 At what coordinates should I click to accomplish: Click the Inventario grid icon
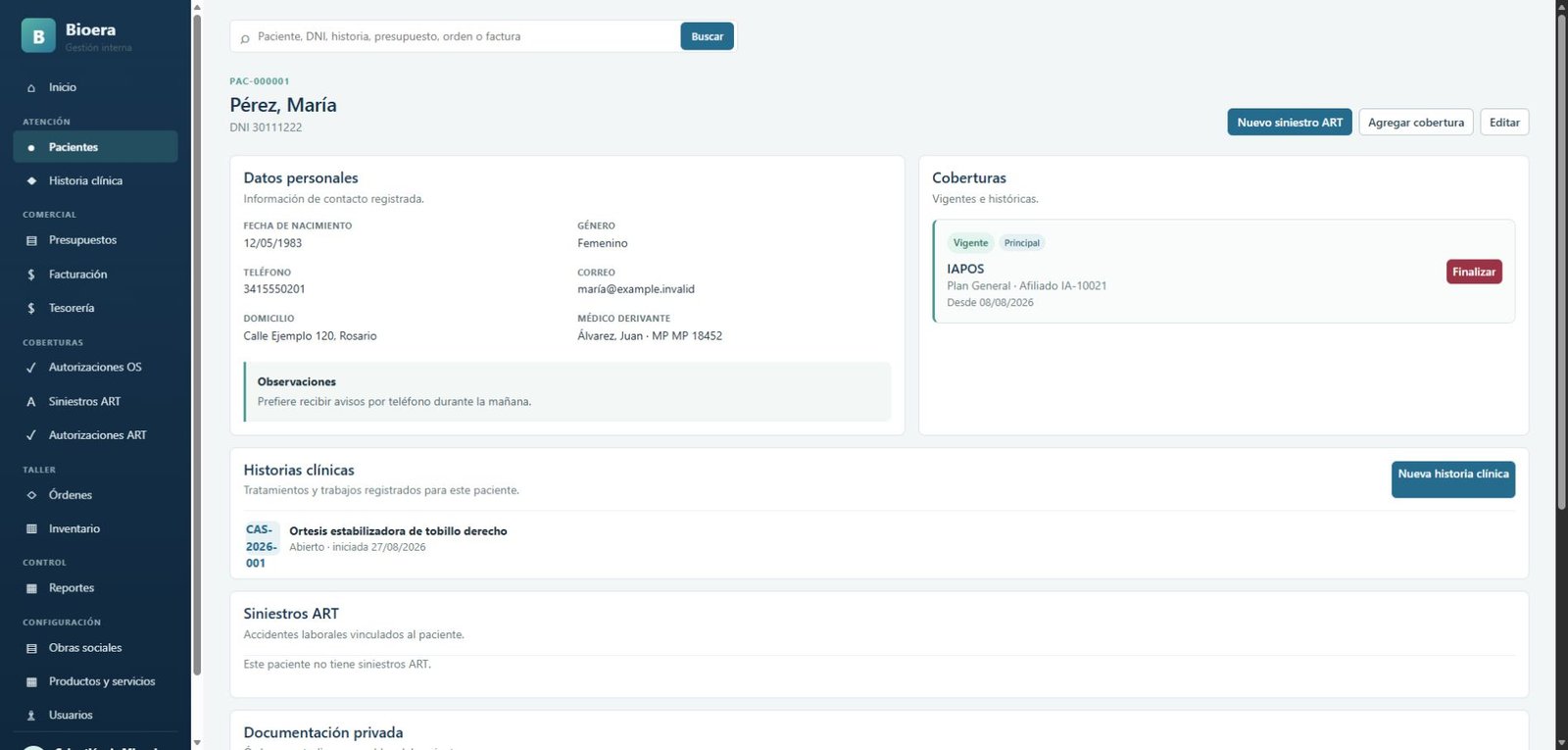(x=31, y=529)
